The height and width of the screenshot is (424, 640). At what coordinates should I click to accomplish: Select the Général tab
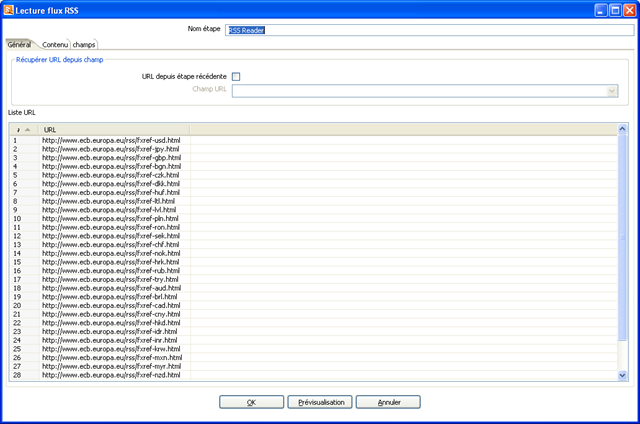pyautogui.click(x=19, y=44)
